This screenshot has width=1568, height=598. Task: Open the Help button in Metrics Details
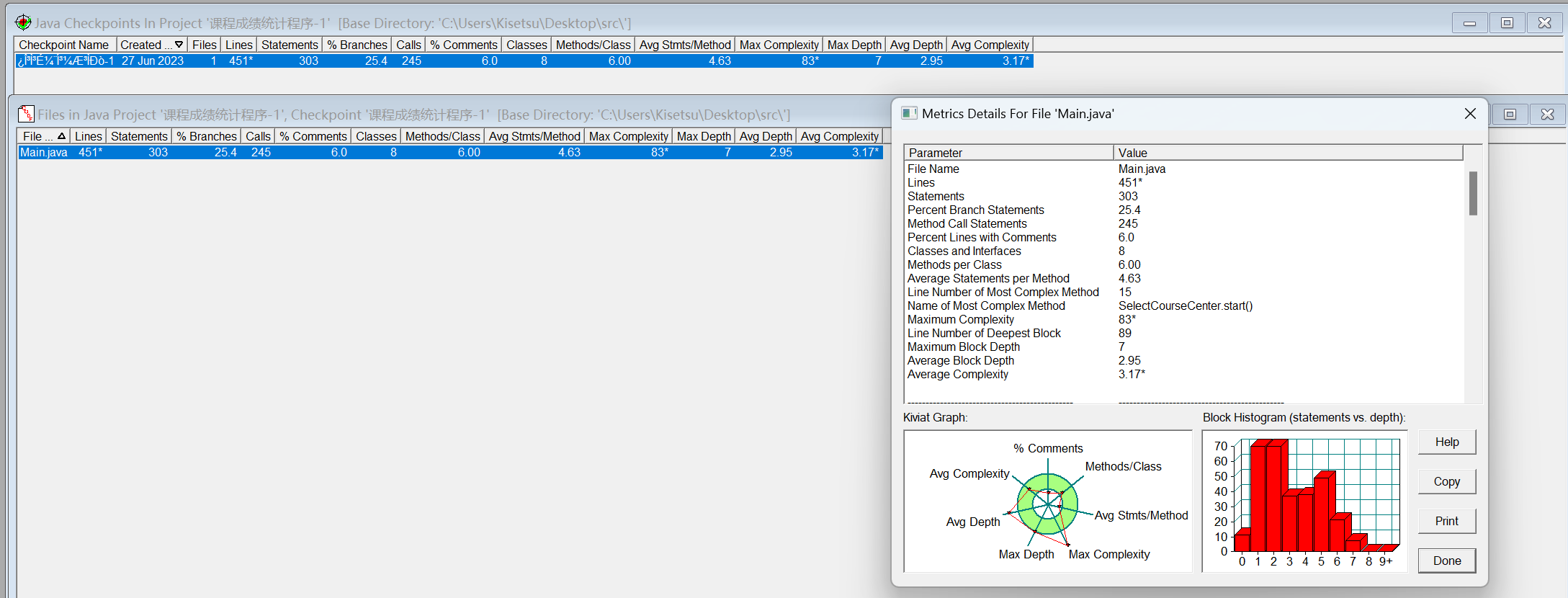[x=1447, y=442]
